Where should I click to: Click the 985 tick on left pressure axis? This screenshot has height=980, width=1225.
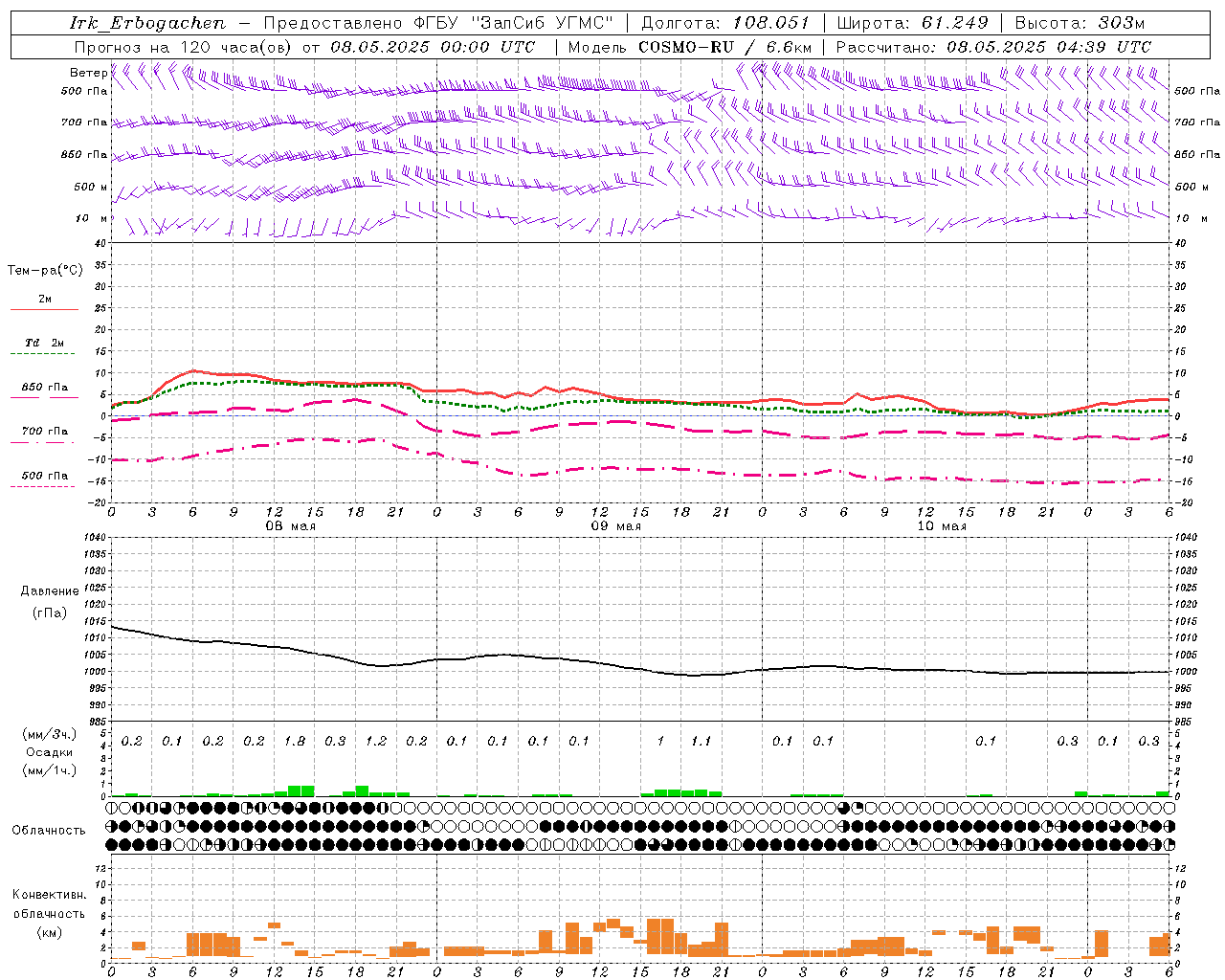point(96,722)
